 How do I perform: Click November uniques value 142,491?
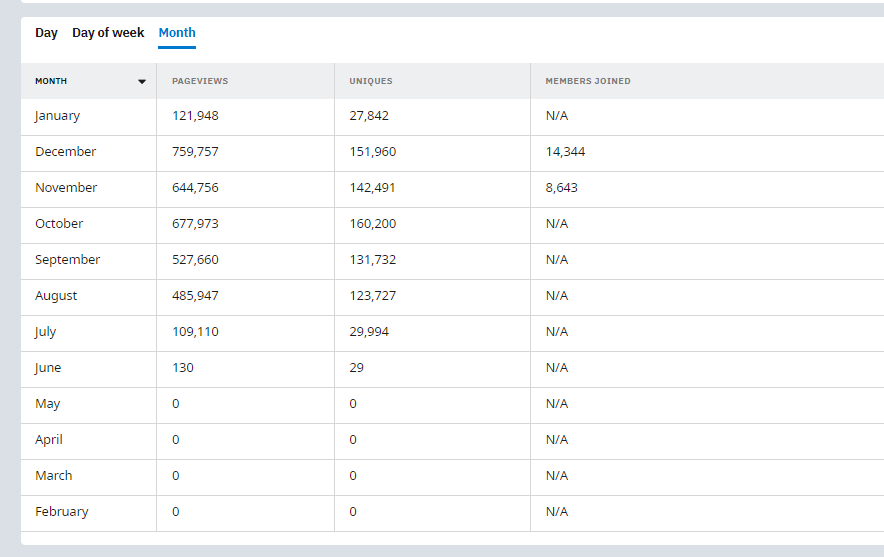372,188
